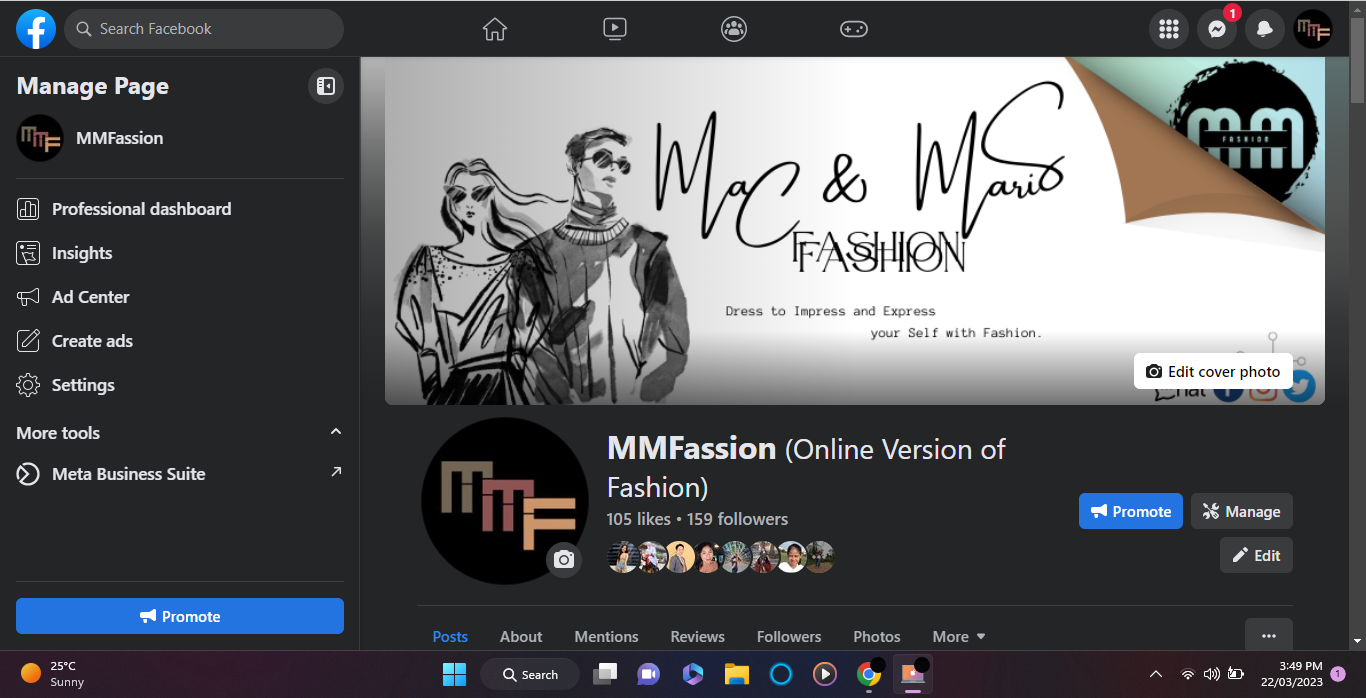
Task: Open the Watch video icon
Action: pyautogui.click(x=615, y=29)
